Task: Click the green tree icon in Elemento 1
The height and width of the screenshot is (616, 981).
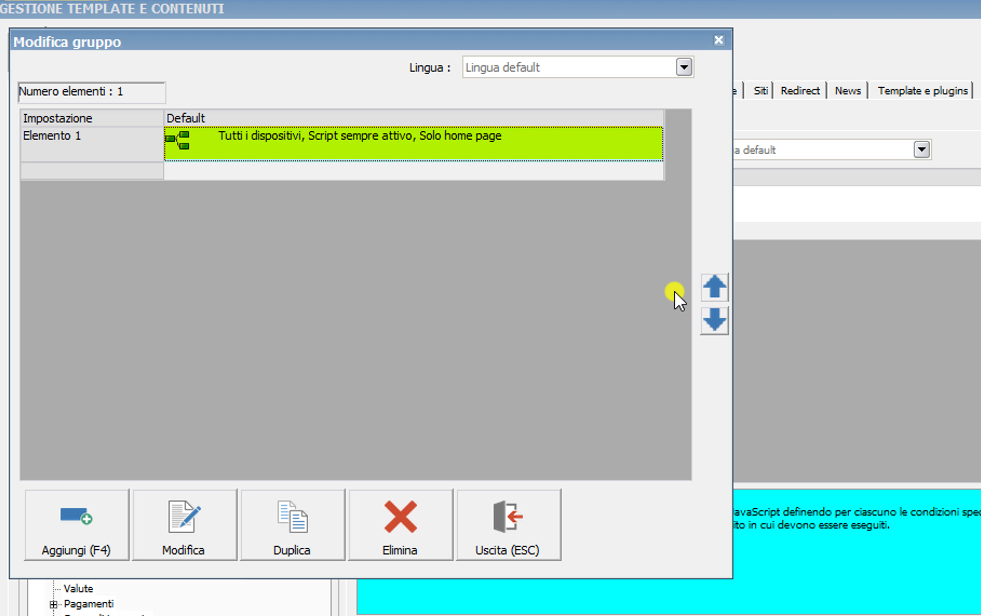Action: pos(177,142)
